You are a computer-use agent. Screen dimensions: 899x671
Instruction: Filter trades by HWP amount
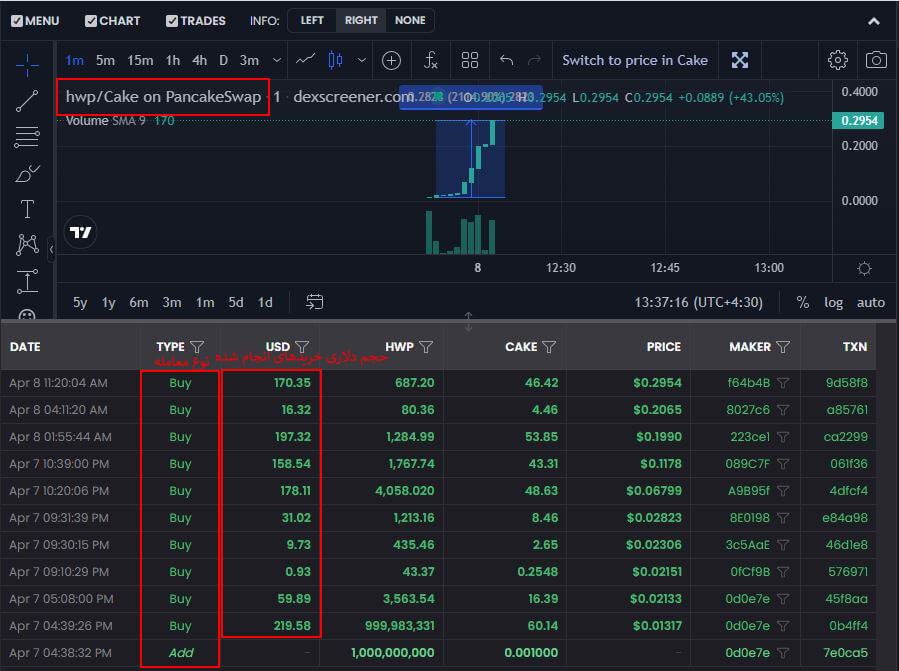[x=426, y=347]
